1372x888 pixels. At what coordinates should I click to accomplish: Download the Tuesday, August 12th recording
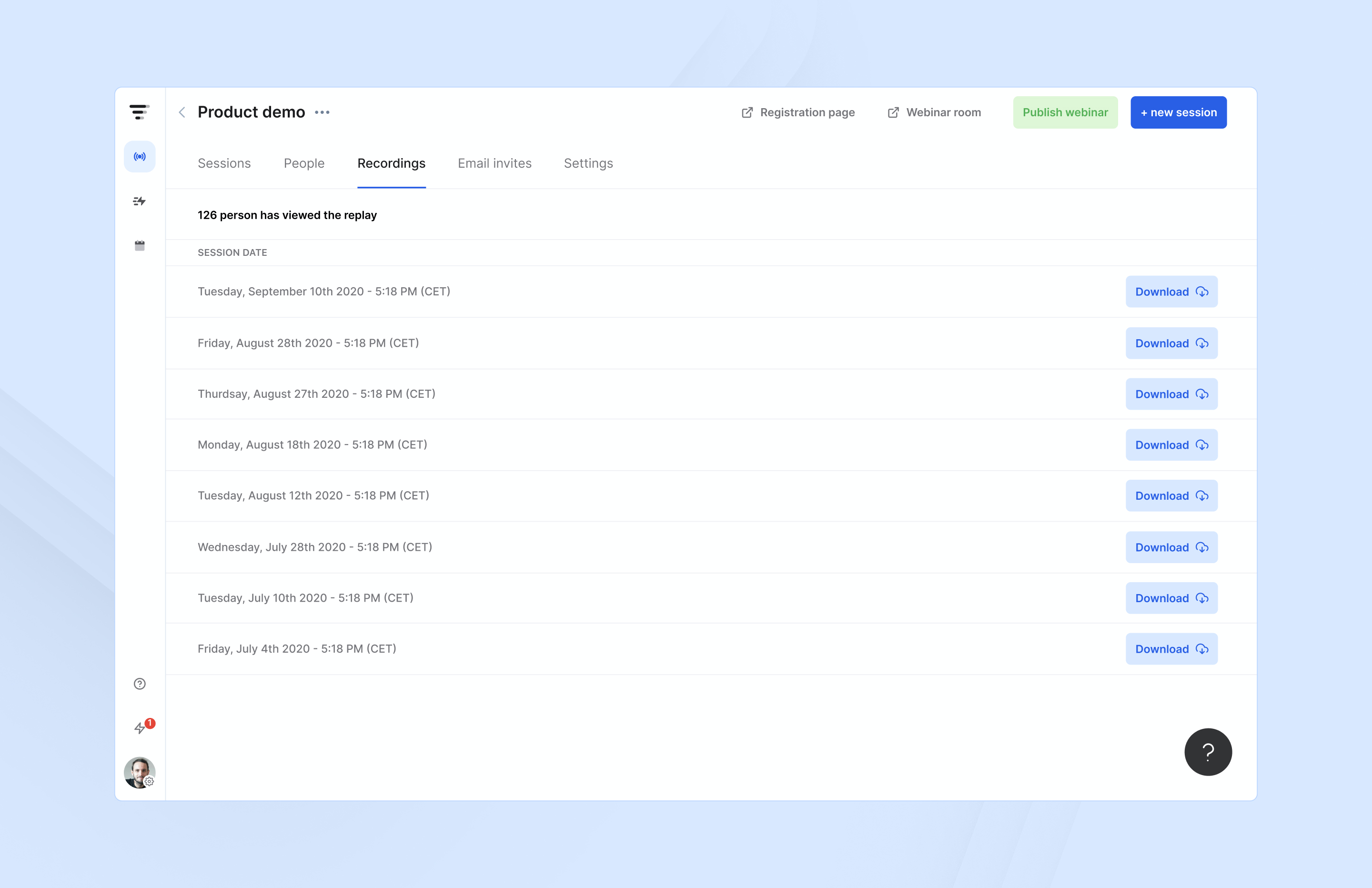click(1171, 496)
